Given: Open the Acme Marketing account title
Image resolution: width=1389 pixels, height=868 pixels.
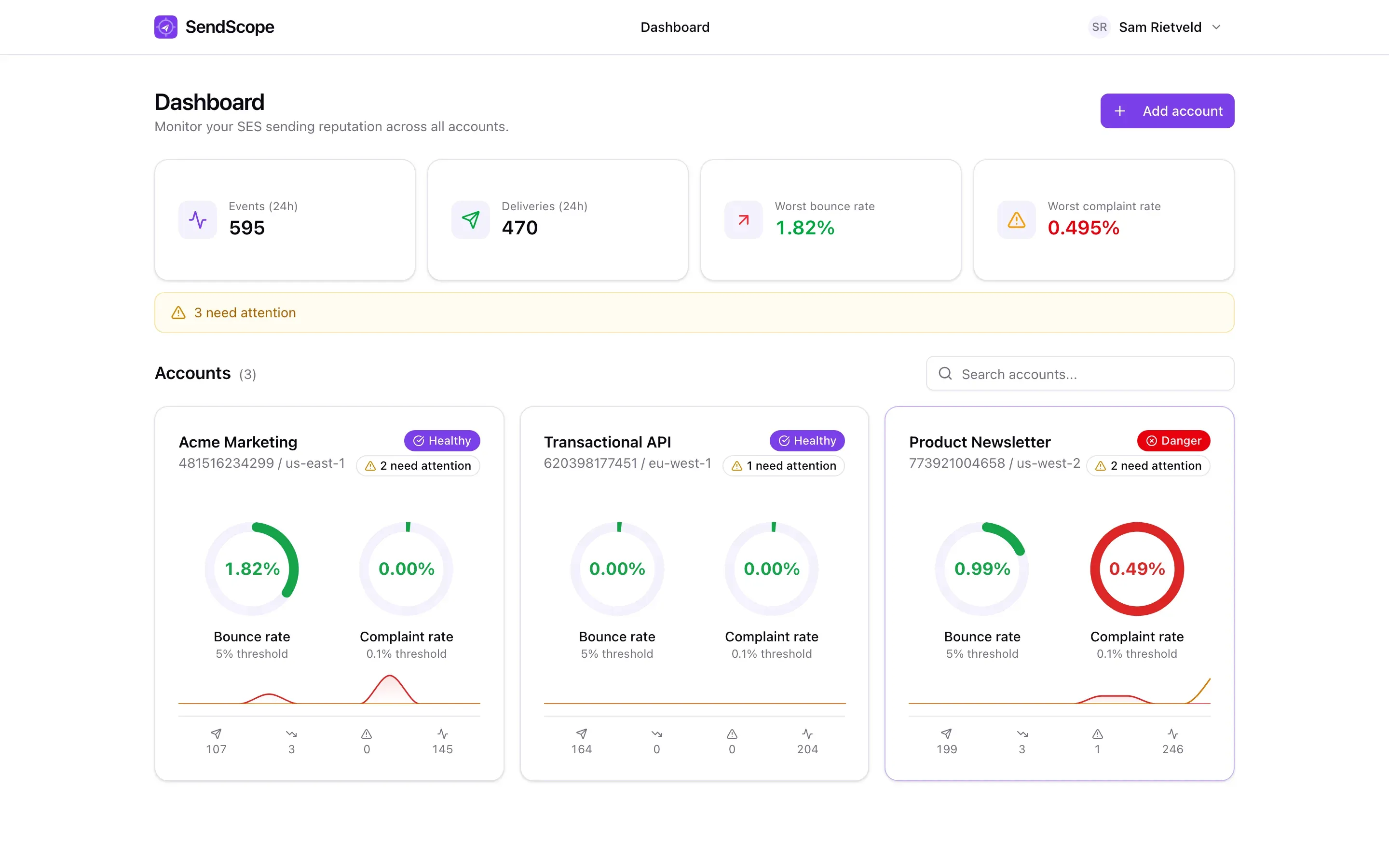Looking at the screenshot, I should click(x=238, y=442).
